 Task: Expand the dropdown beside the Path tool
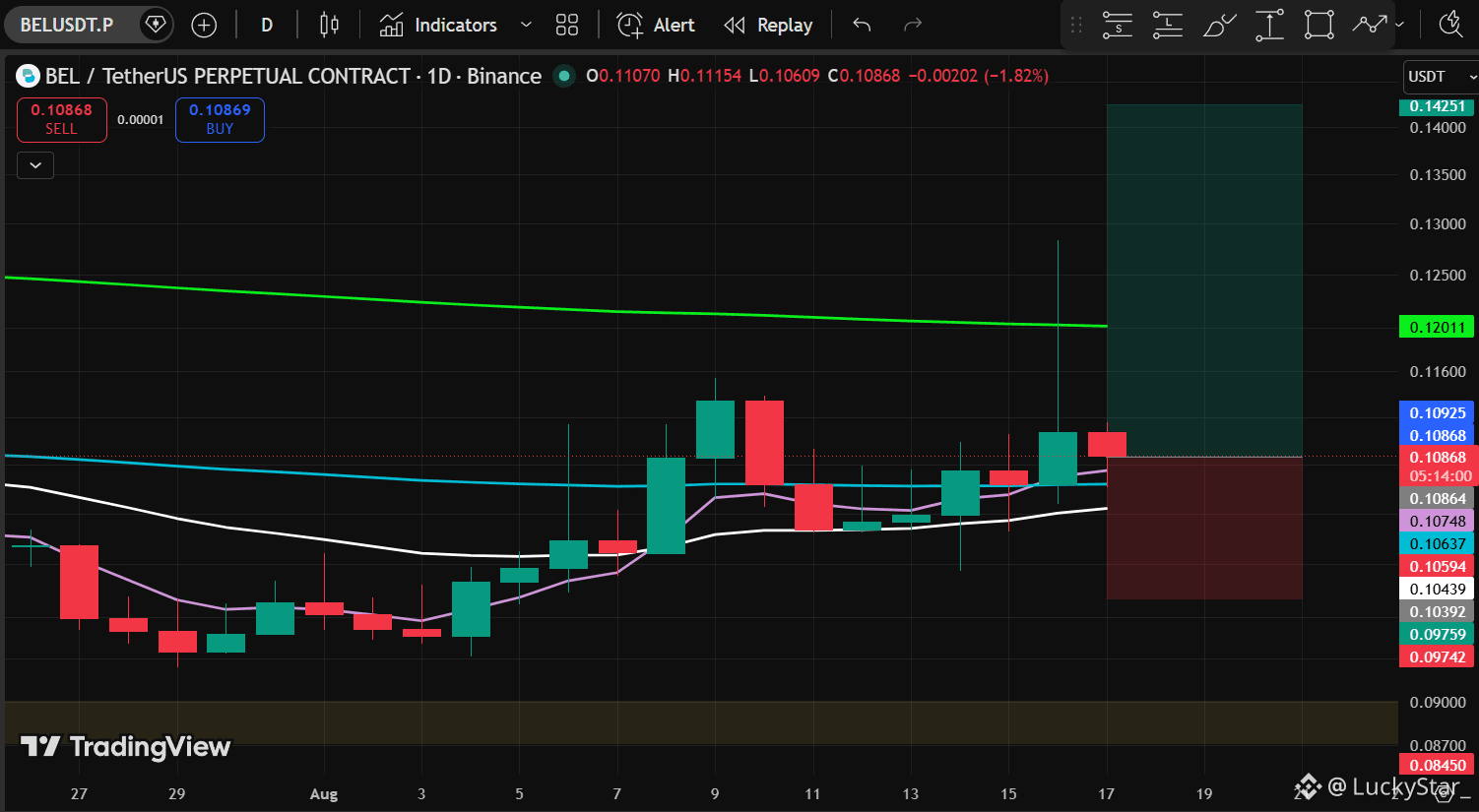tap(1399, 25)
